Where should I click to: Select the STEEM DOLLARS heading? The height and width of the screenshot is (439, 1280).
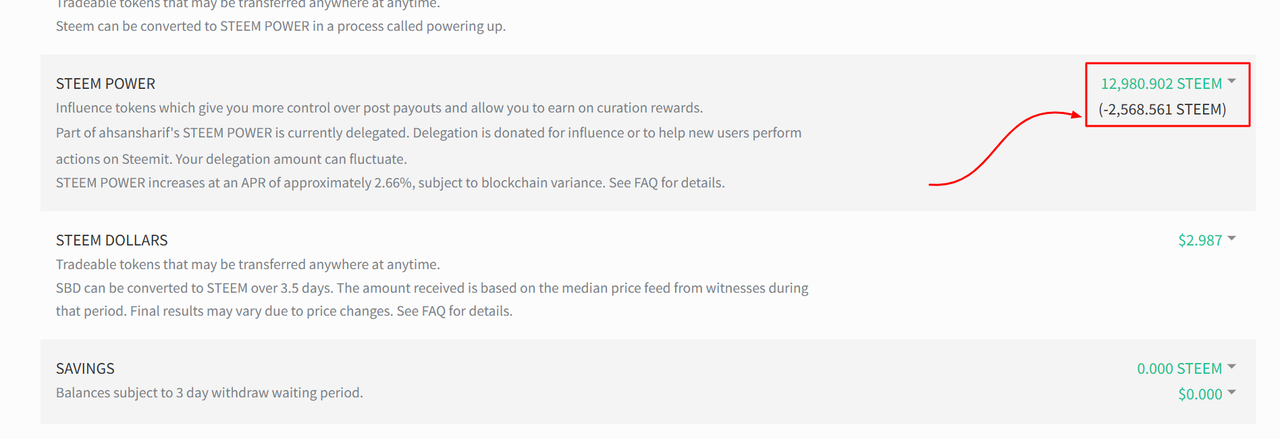tap(111, 240)
